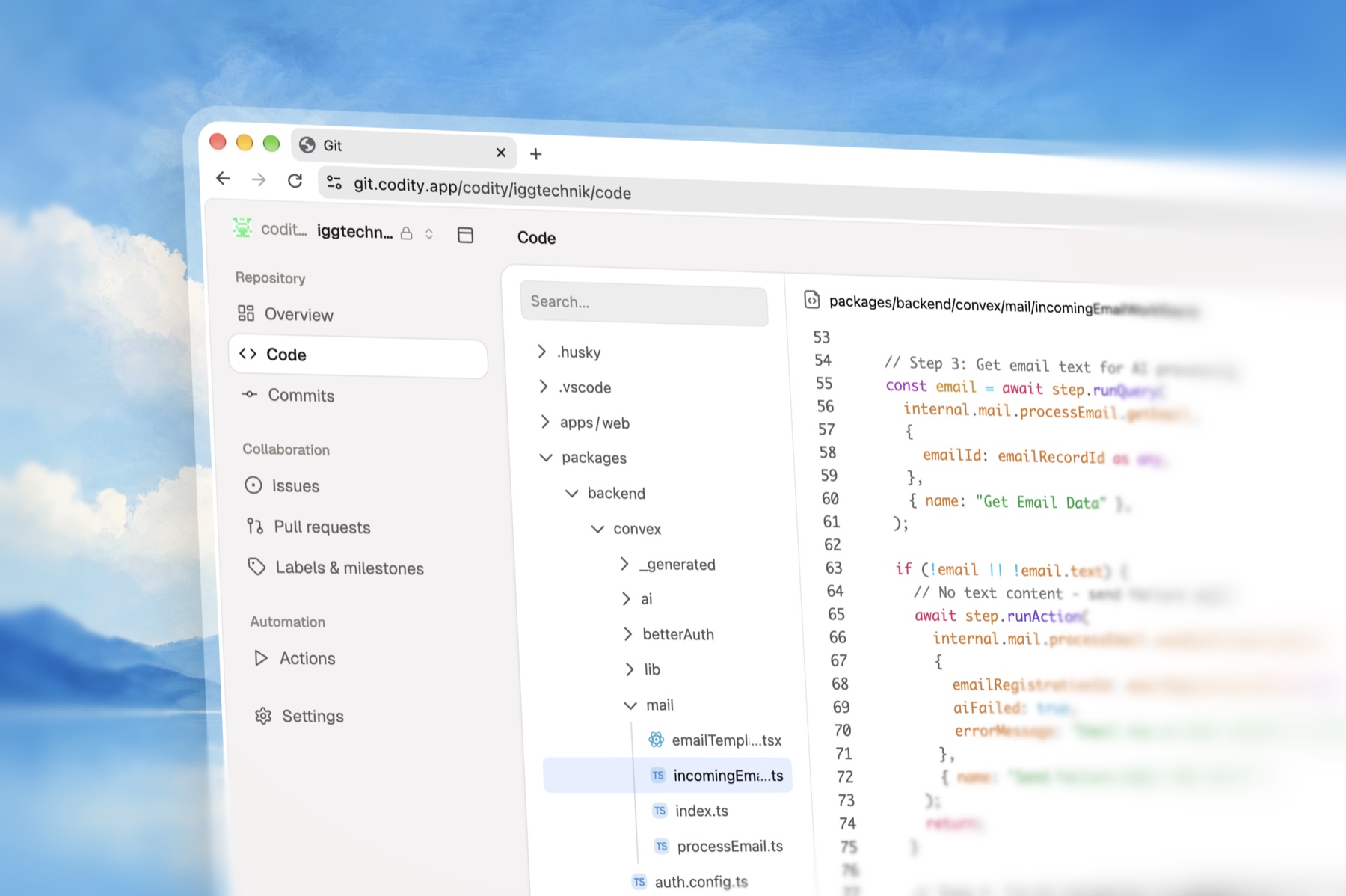Select the incomingEm...ts file
This screenshot has height=896, width=1346.
point(668,775)
